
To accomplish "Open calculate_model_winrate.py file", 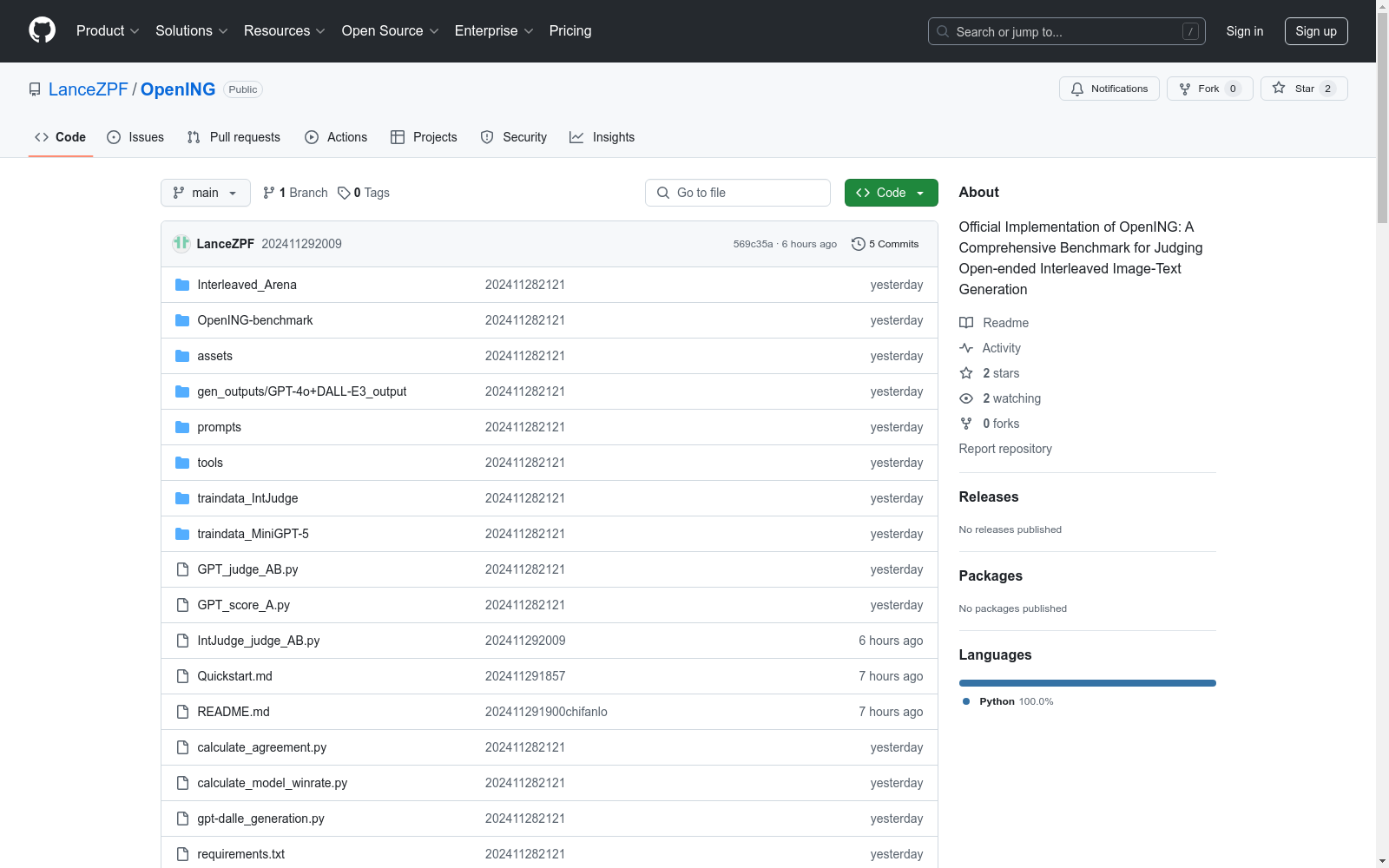I will pos(273,783).
